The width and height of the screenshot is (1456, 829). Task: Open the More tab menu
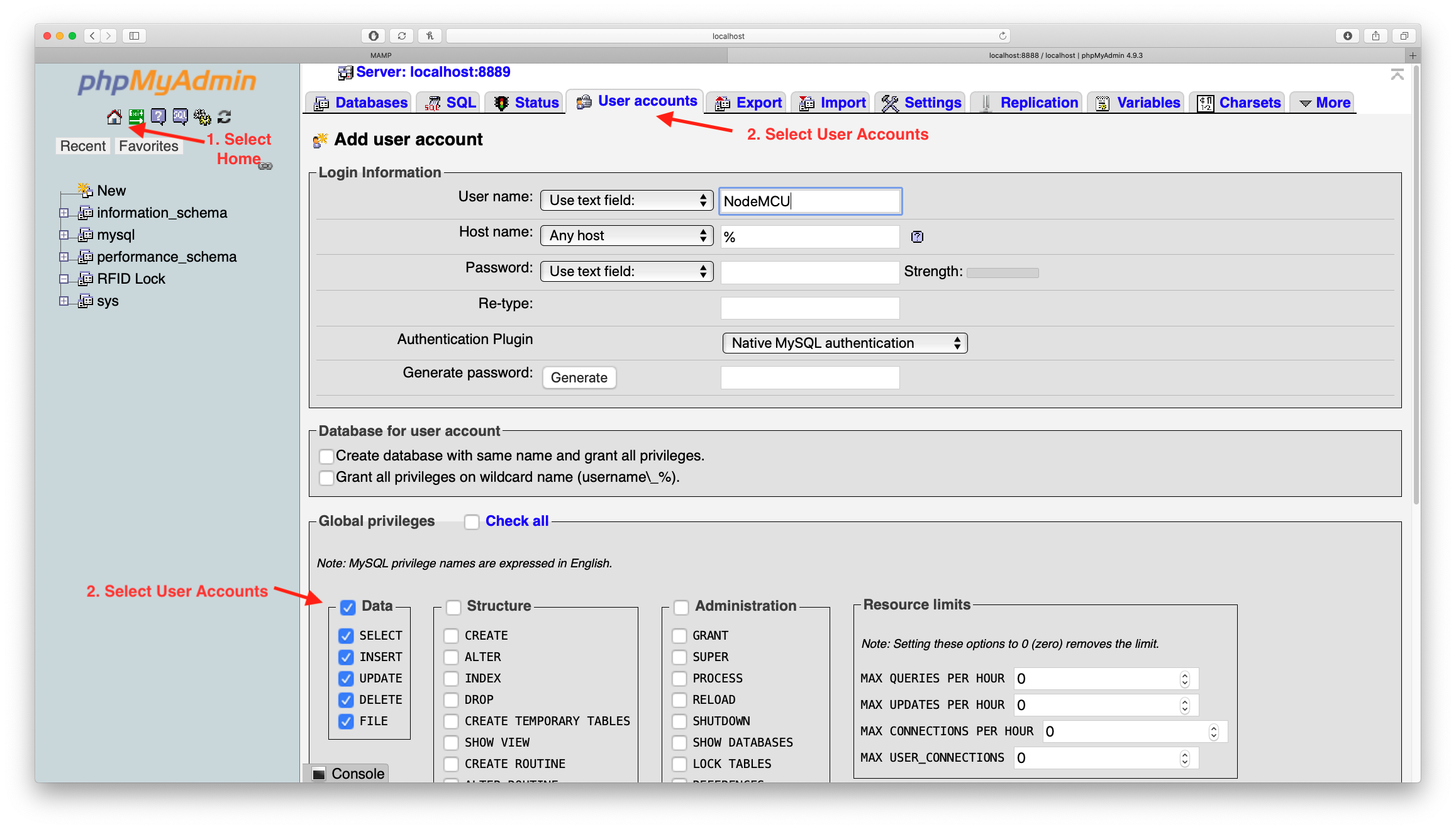1323,103
